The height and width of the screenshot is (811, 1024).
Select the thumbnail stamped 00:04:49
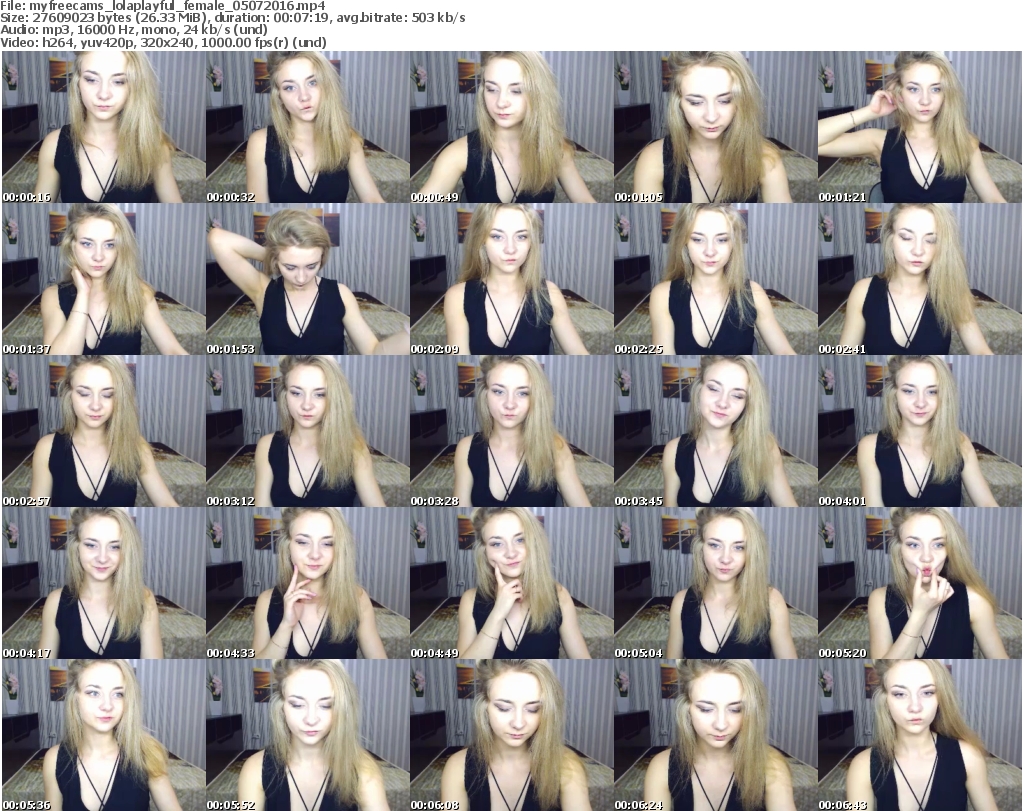[511, 583]
